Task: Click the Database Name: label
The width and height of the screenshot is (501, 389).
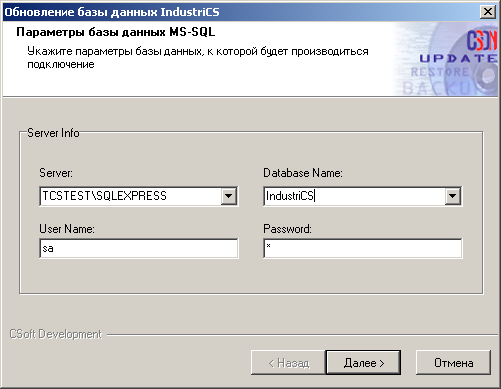Action: click(x=303, y=173)
